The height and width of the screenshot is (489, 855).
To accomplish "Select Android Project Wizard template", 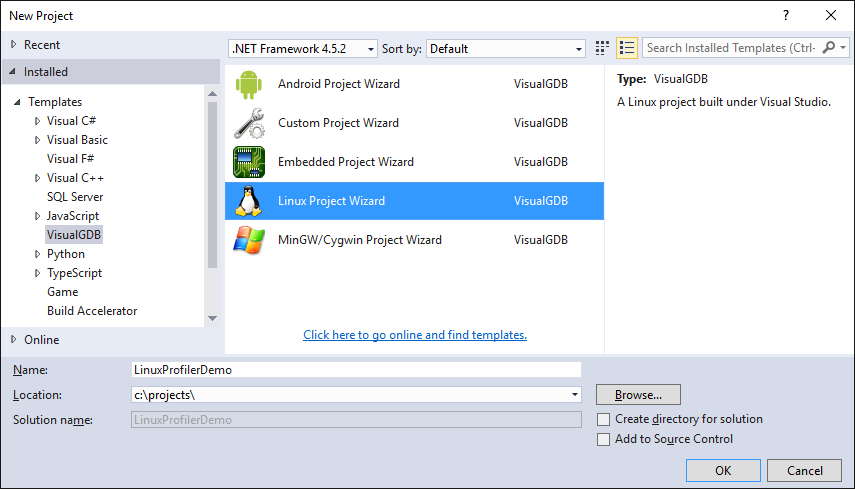I will tap(414, 84).
